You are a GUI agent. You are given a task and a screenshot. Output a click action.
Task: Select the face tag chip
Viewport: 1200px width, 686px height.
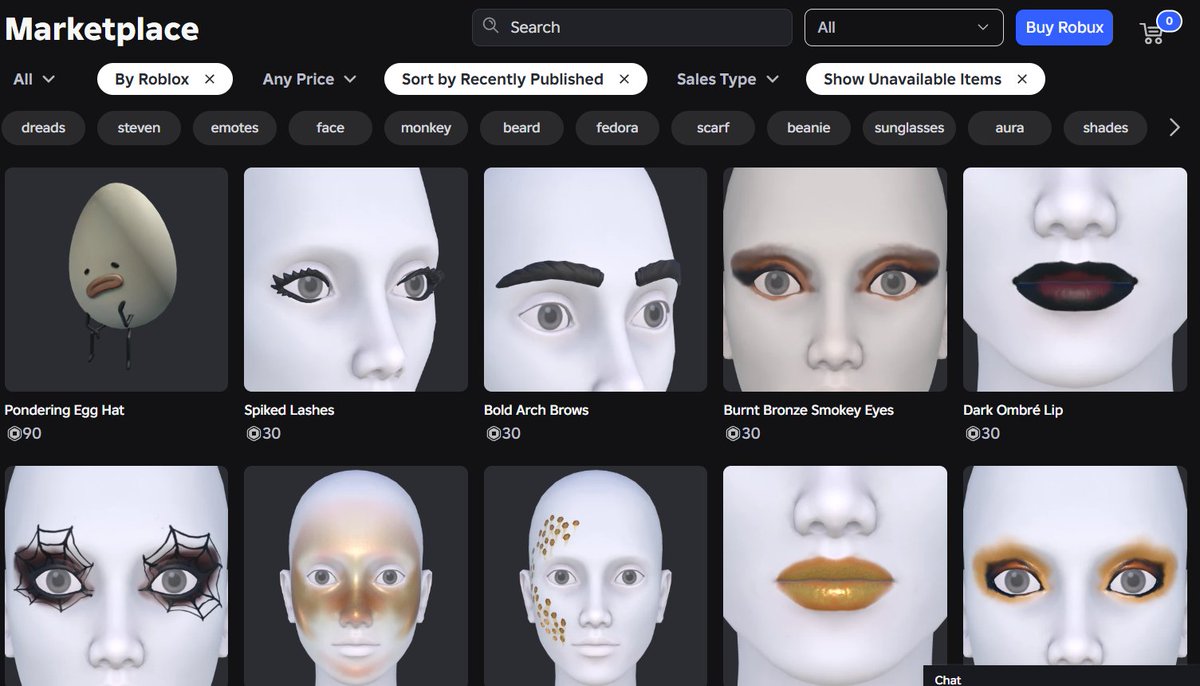(x=330, y=128)
